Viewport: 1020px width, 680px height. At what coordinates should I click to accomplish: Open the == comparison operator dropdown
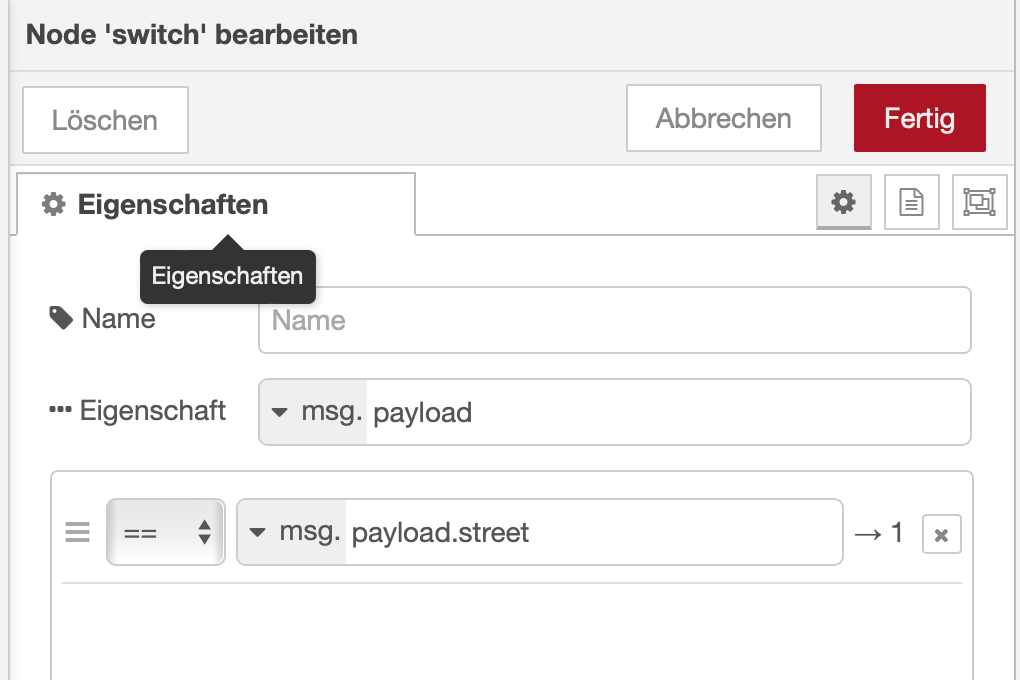(x=165, y=533)
